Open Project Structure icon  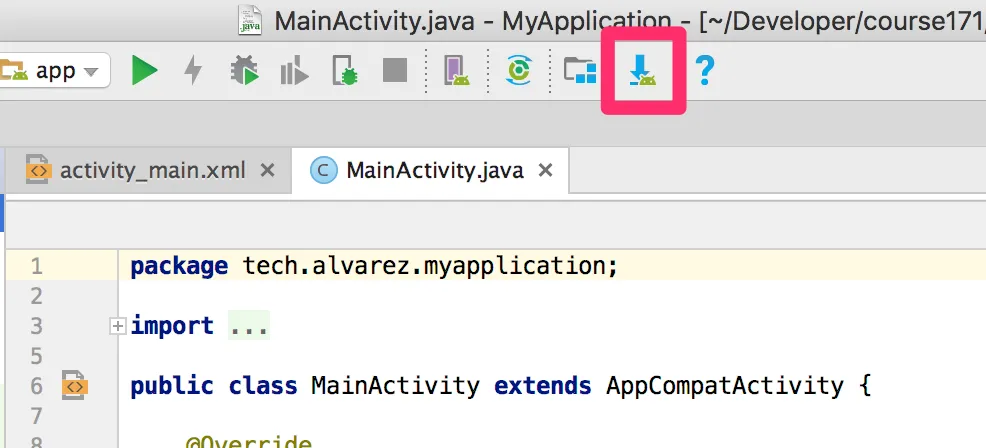pyautogui.click(x=579, y=70)
